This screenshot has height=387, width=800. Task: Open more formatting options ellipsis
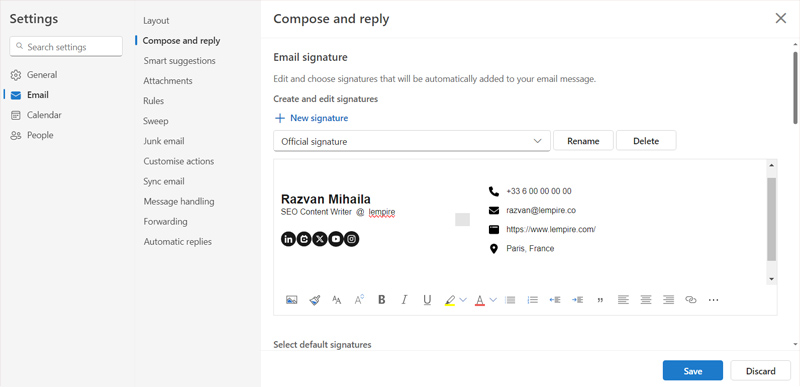(713, 300)
